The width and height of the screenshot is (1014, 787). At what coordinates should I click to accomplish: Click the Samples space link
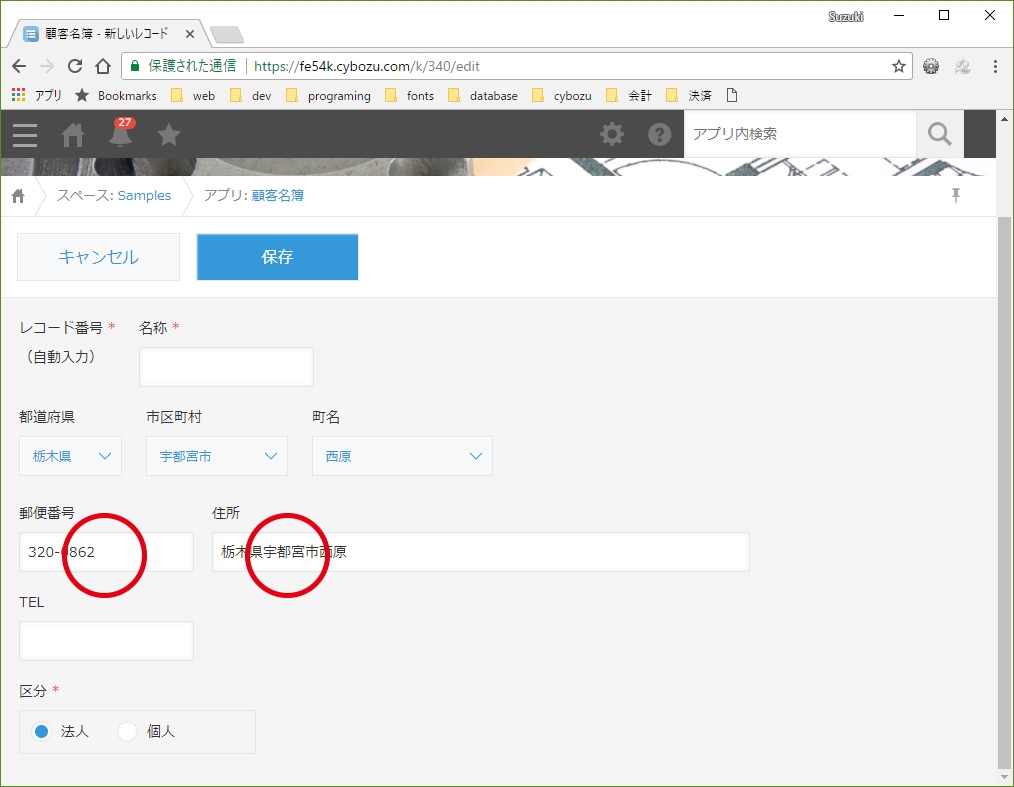[143, 195]
